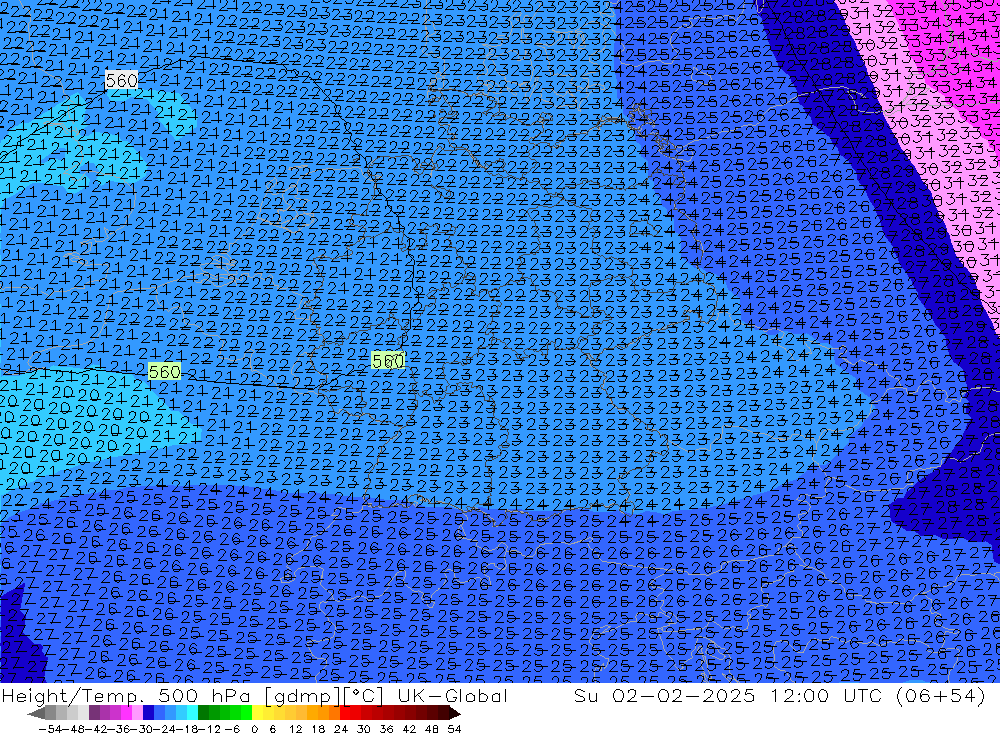Click the "36" legend scale value
Screen dimensions: 1000x733
[x=386, y=729]
